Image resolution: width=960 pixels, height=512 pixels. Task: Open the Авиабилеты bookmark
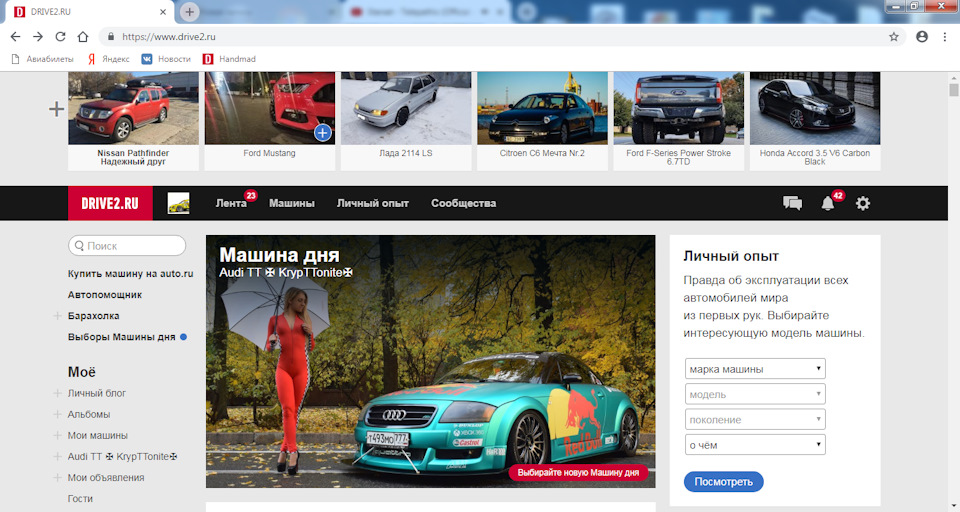42,59
